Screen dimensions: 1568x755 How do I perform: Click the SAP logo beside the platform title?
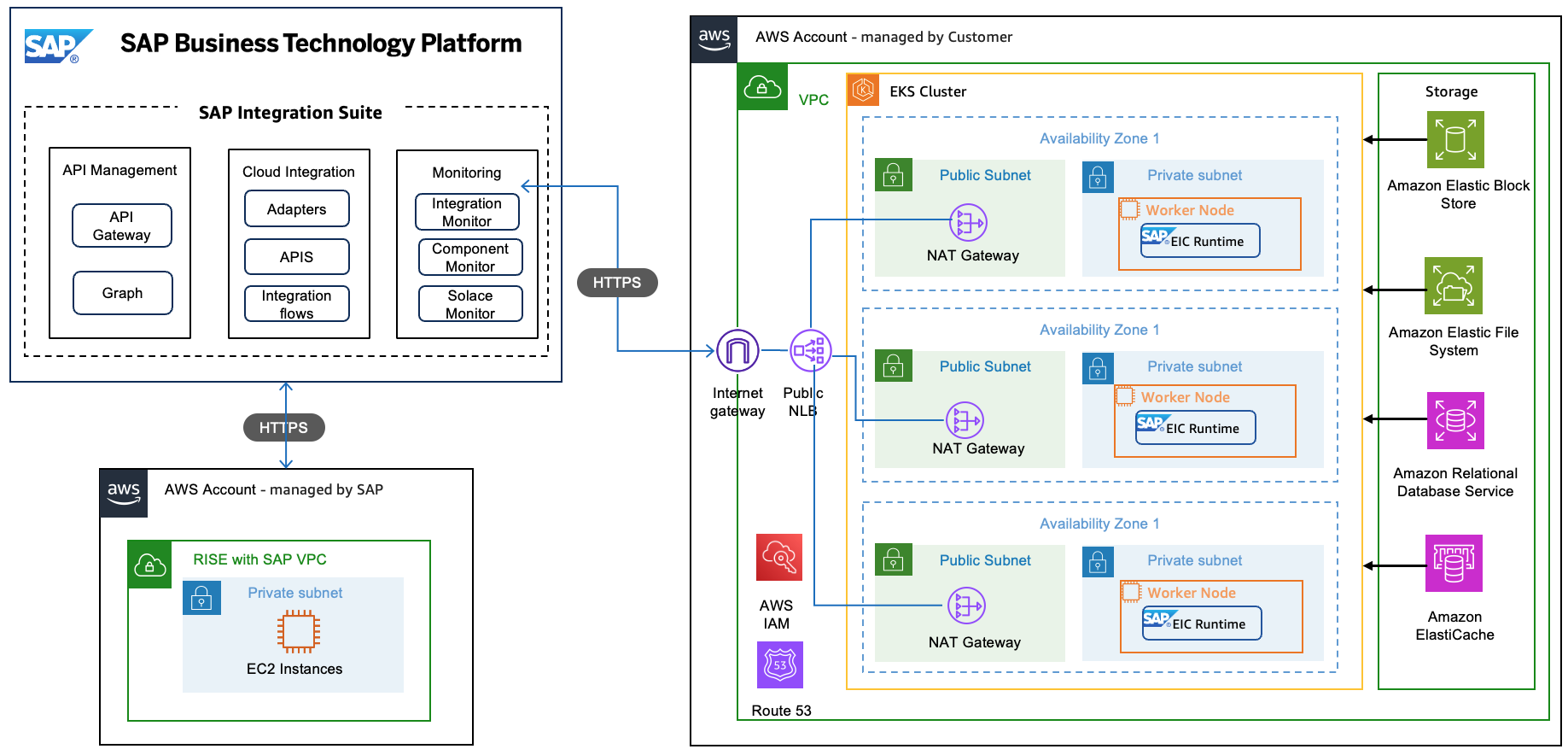[56, 46]
